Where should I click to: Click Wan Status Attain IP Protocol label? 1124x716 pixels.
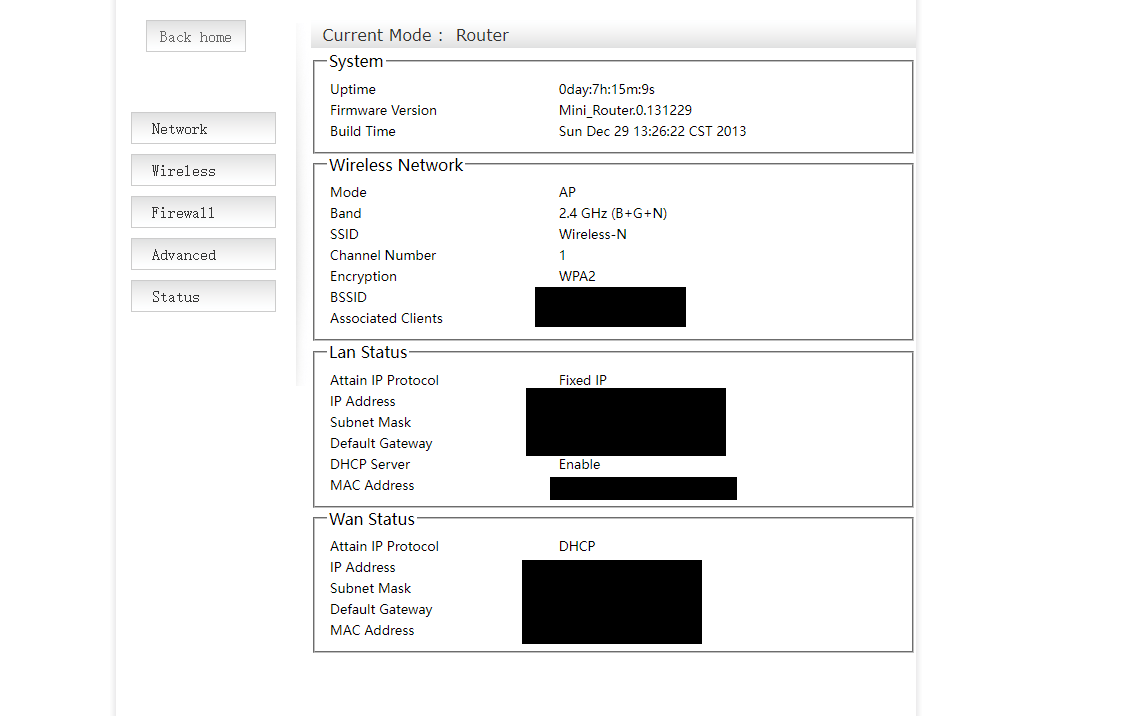[384, 546]
